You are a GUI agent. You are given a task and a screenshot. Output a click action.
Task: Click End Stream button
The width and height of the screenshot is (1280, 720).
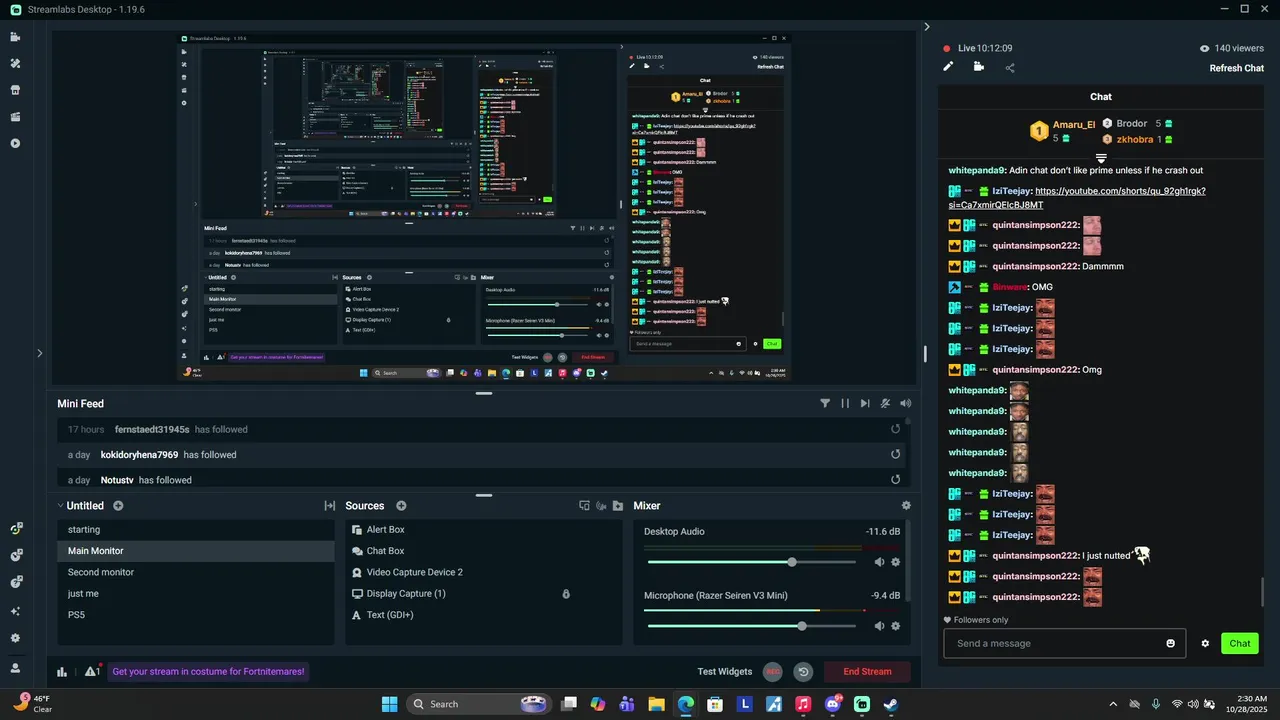tap(867, 672)
